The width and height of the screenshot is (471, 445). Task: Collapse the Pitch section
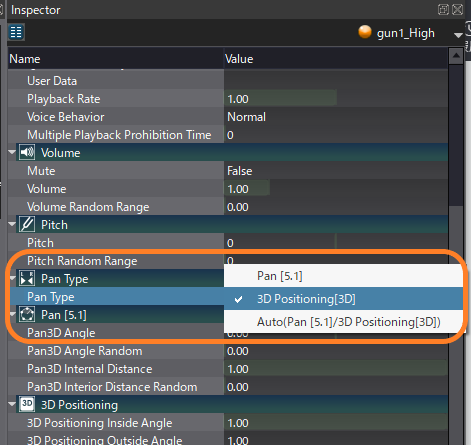click(12, 224)
